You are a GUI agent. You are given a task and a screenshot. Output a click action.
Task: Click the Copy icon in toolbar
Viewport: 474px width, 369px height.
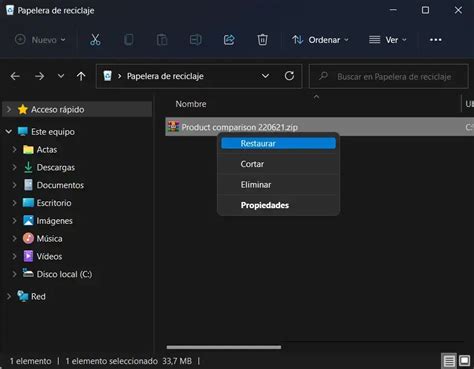pos(129,40)
